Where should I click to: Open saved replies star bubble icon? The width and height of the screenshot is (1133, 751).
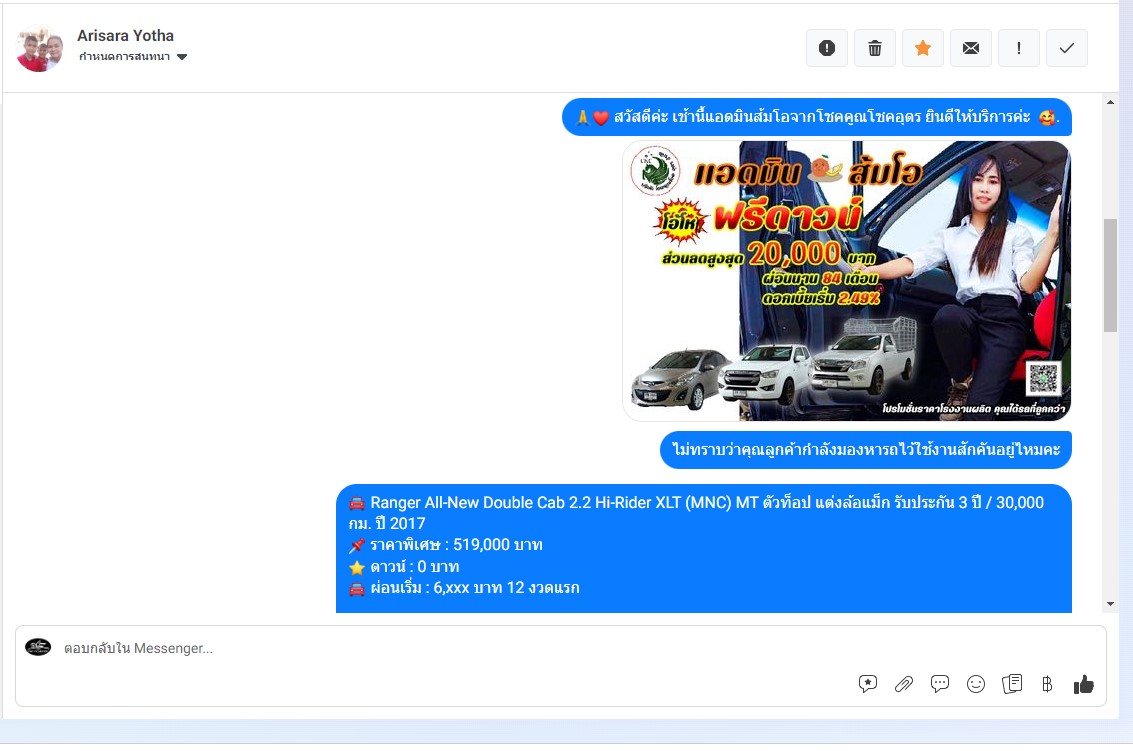(x=868, y=684)
